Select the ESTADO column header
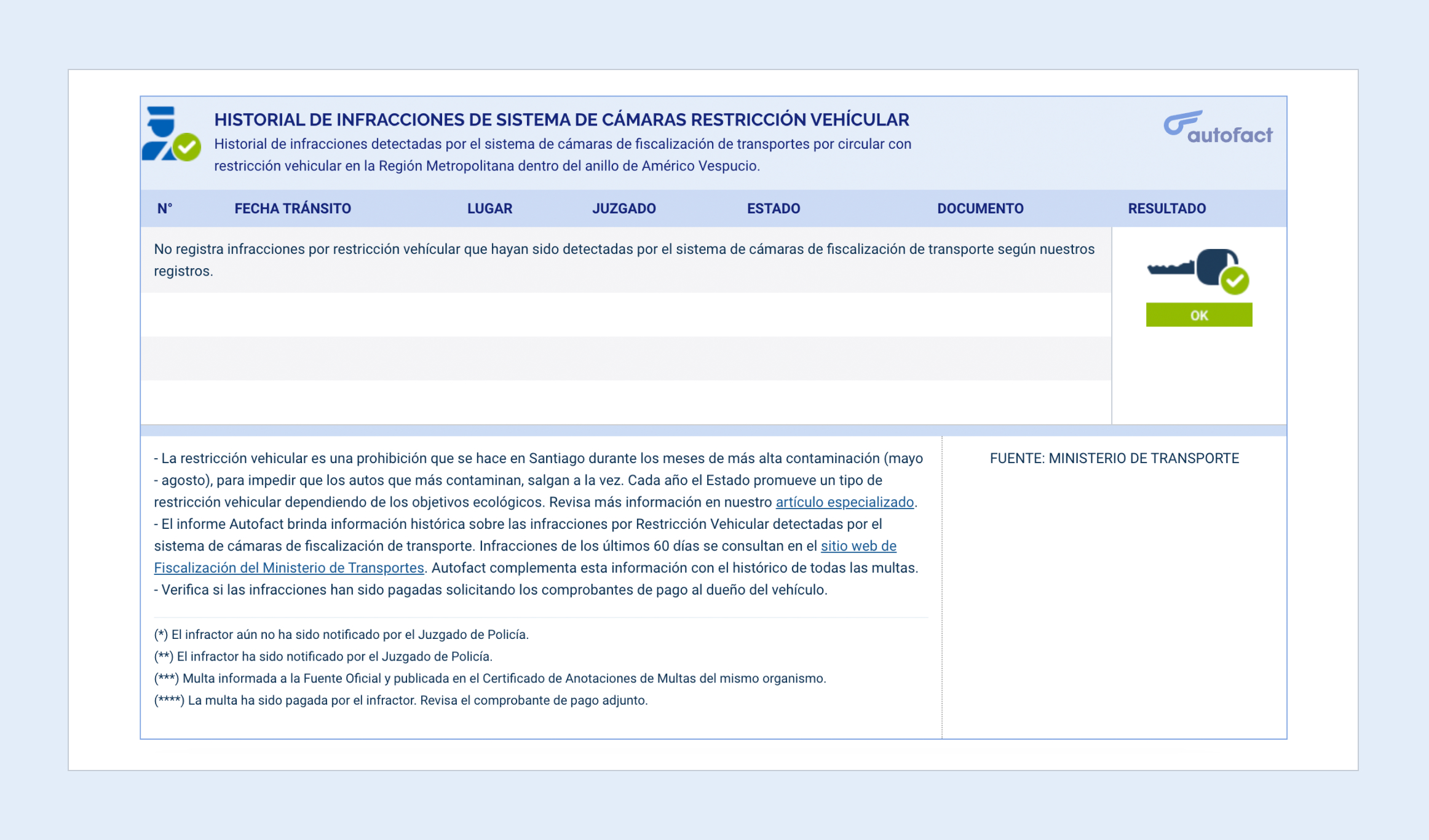This screenshot has width=1429, height=840. [774, 208]
